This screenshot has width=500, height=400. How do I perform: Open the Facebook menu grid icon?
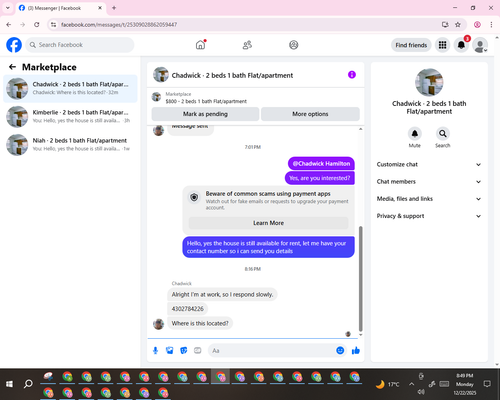pyautogui.click(x=442, y=45)
